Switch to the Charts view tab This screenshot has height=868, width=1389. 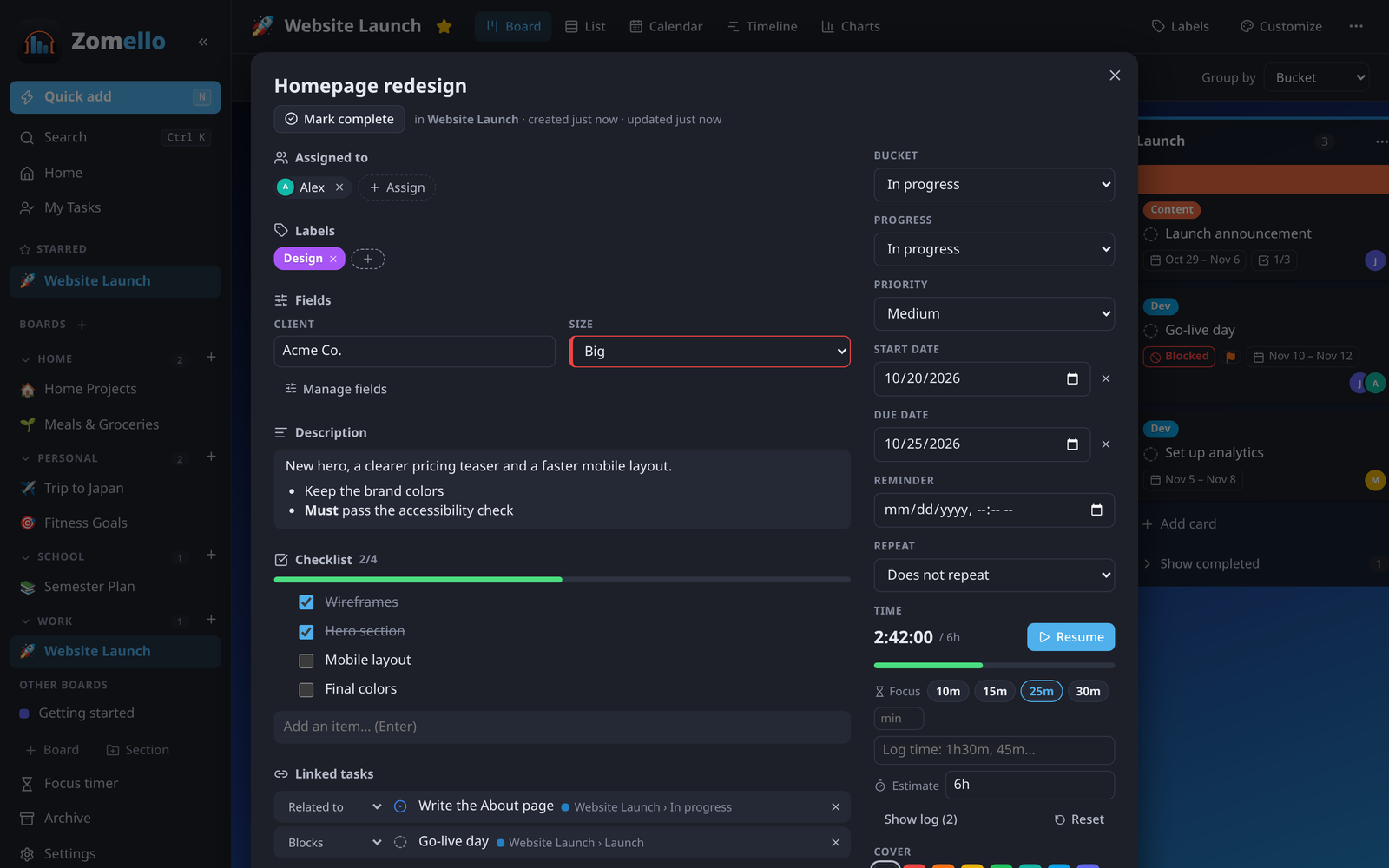[851, 26]
